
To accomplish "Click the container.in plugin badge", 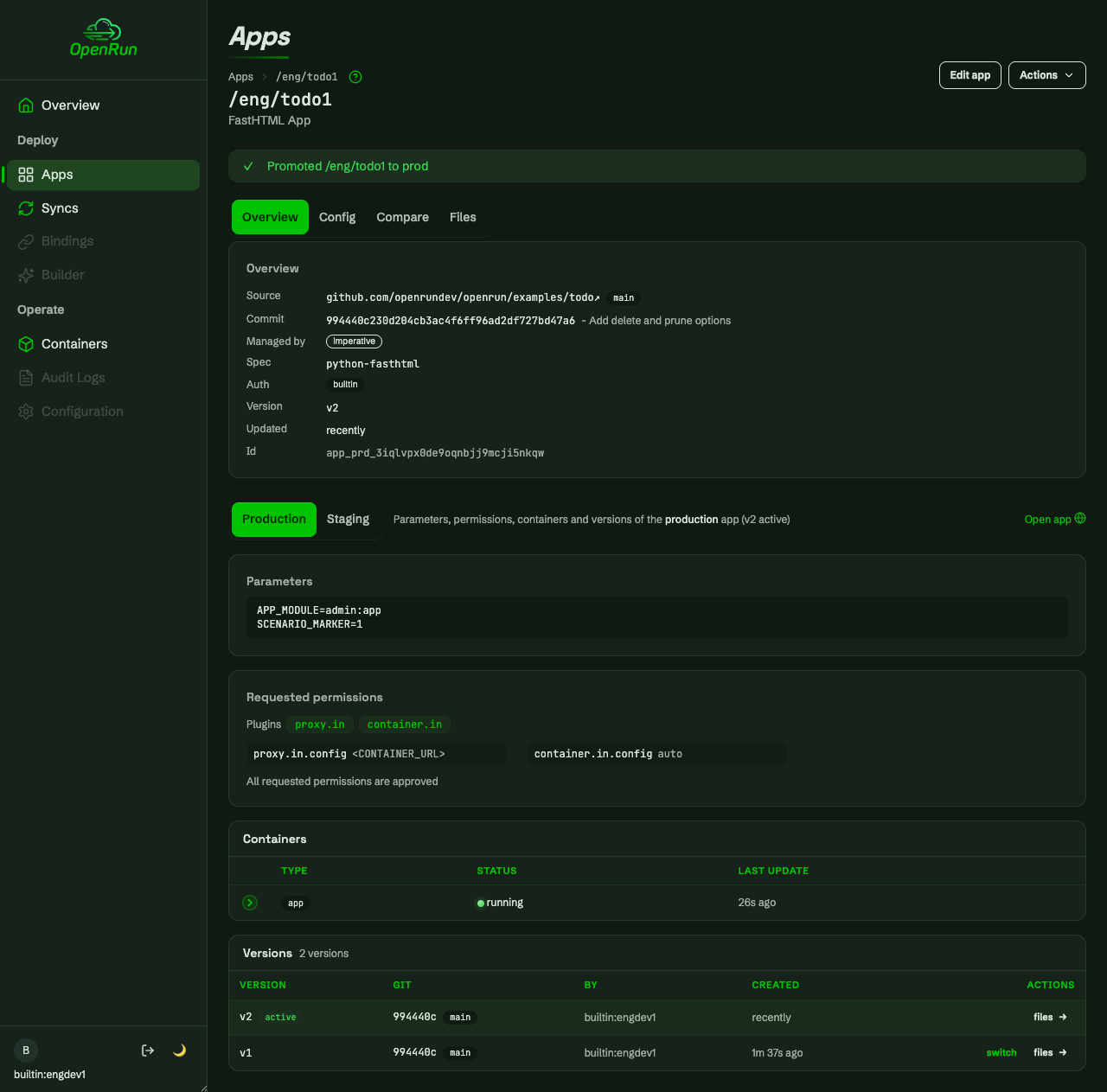I will (405, 725).
